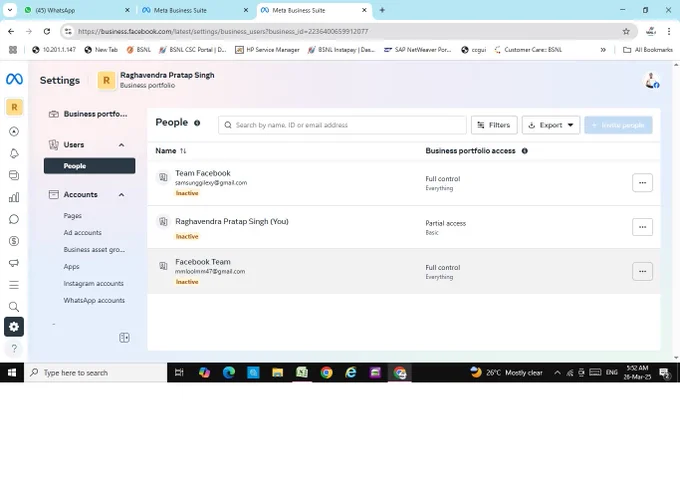680x495 pixels.
Task: Go back in browser history
Action: 11,31
